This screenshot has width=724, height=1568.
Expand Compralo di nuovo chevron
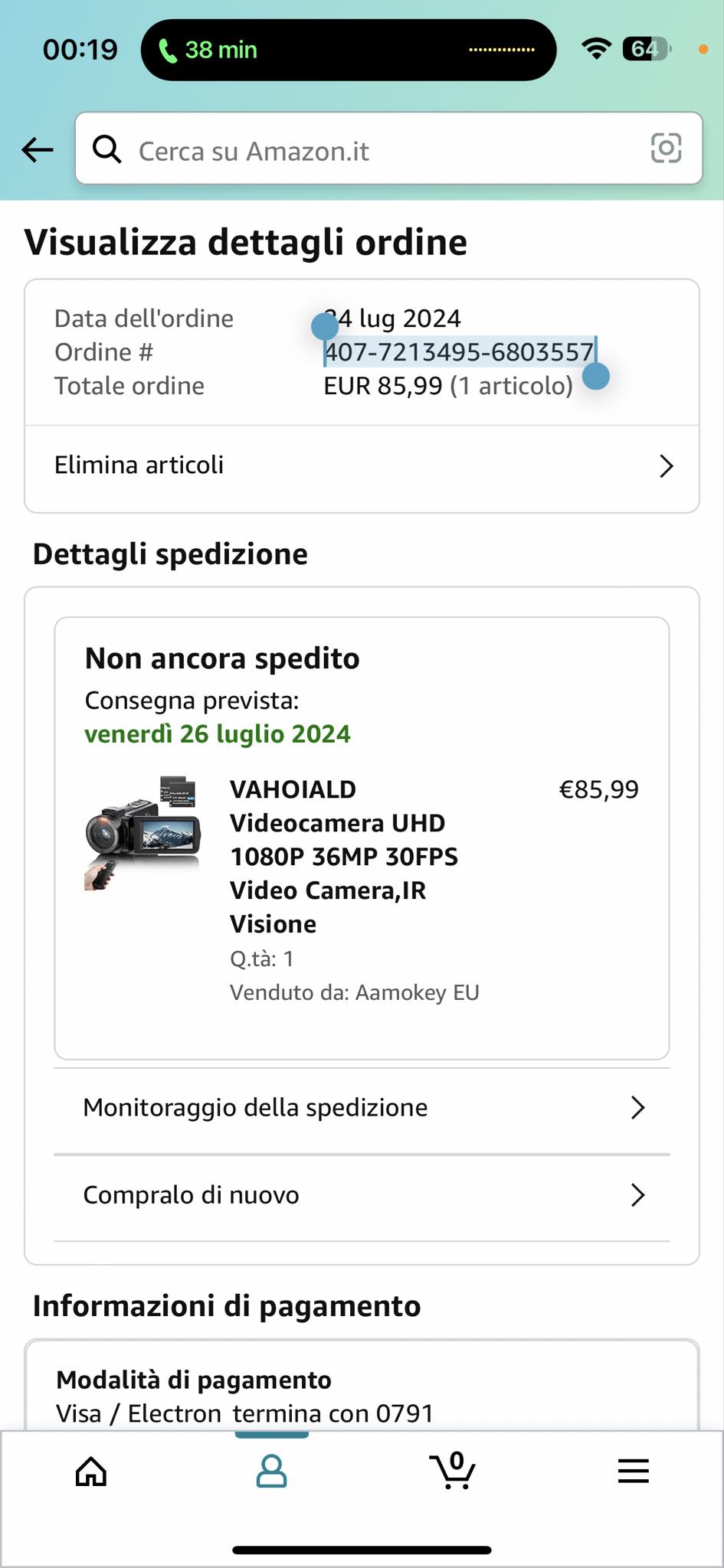coord(637,1195)
